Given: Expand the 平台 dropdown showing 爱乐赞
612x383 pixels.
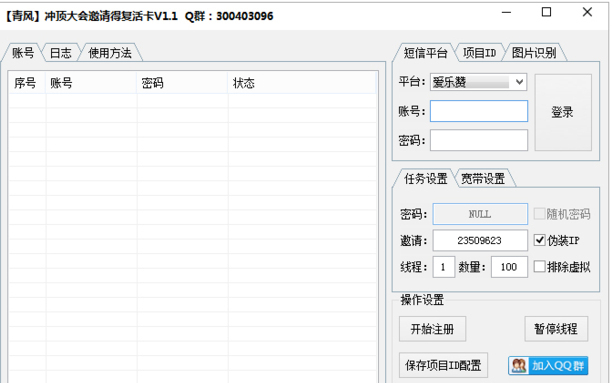Looking at the screenshot, I should pos(479,82).
